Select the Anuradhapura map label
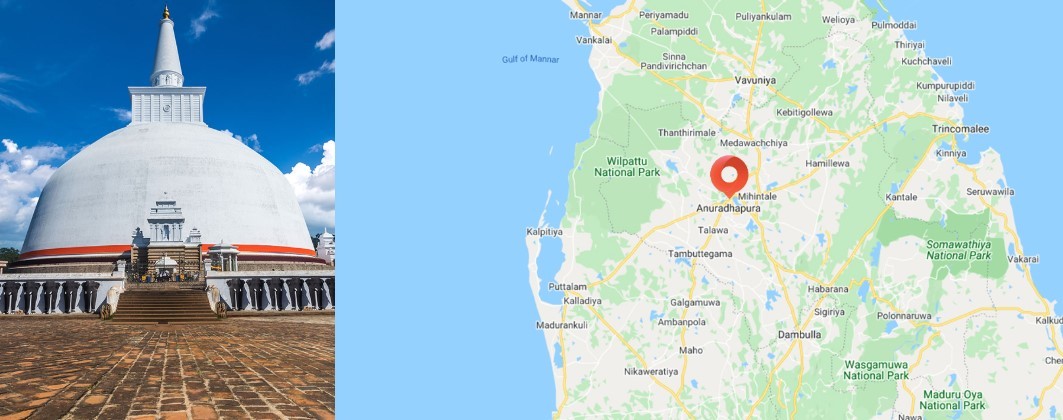Screen dimensions: 1063x420 728,209
